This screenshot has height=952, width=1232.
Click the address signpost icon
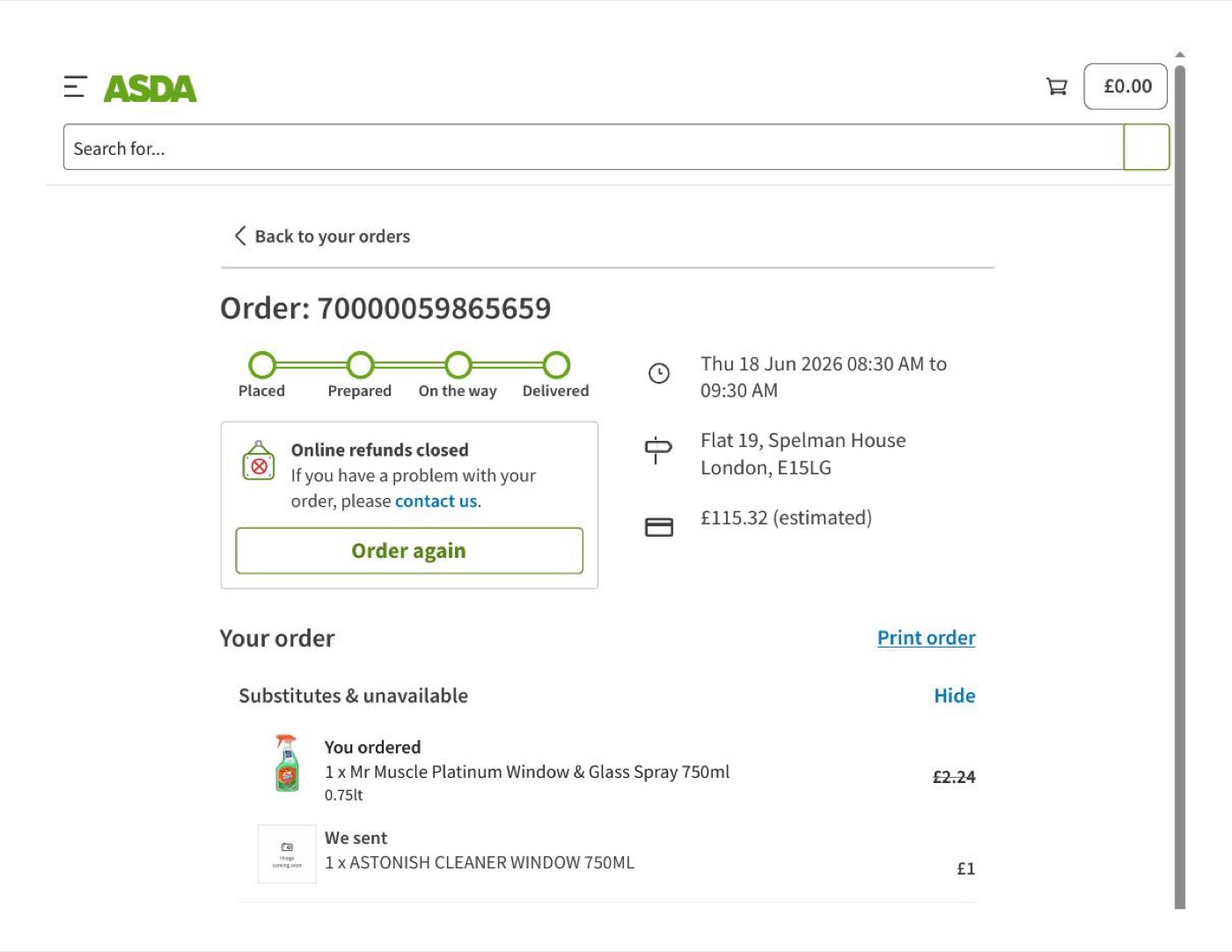658,450
